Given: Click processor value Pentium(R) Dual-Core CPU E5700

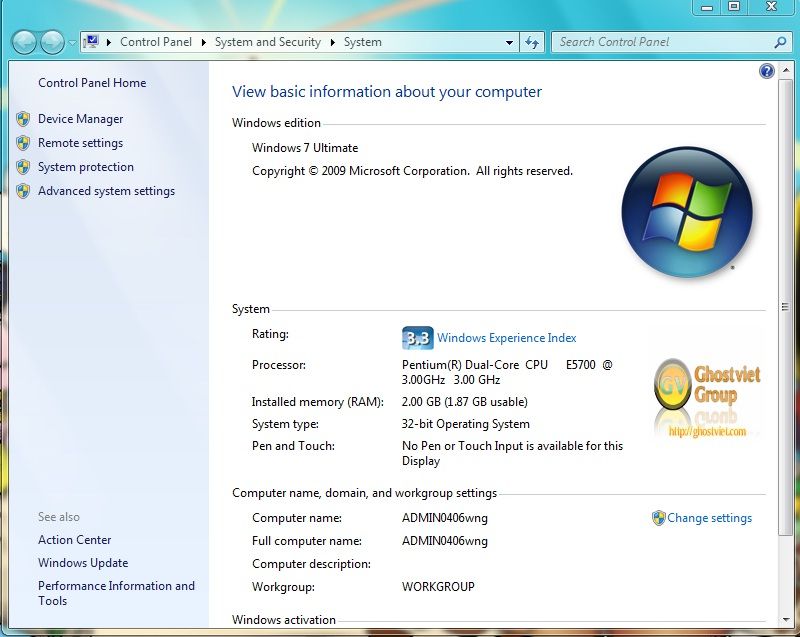Looking at the screenshot, I should [x=507, y=372].
